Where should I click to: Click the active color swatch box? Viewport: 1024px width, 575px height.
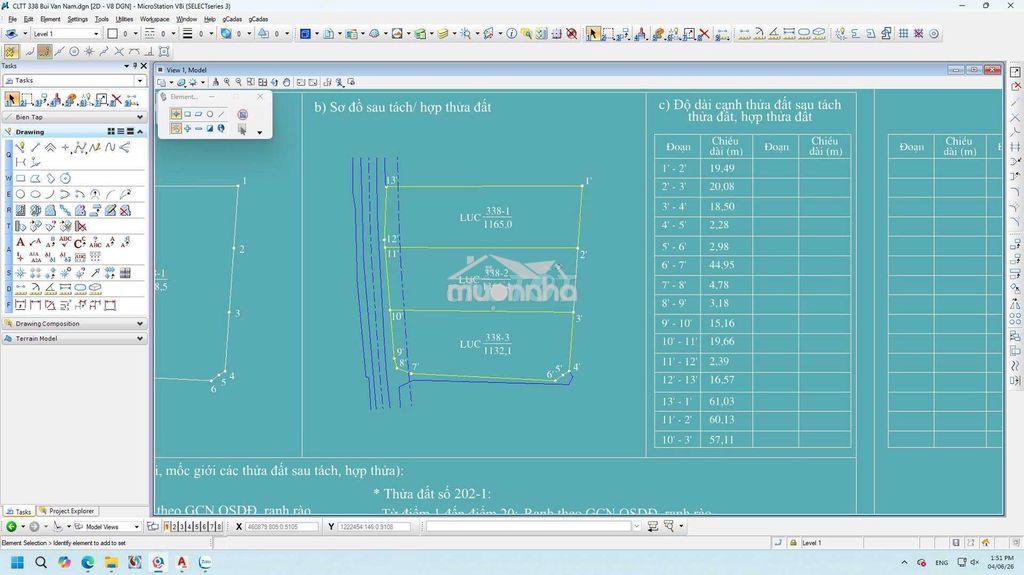point(112,33)
